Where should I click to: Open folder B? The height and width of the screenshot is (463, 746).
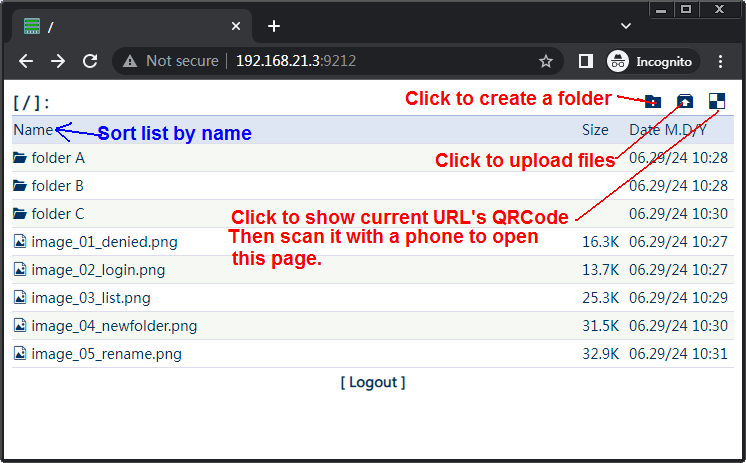pos(57,186)
